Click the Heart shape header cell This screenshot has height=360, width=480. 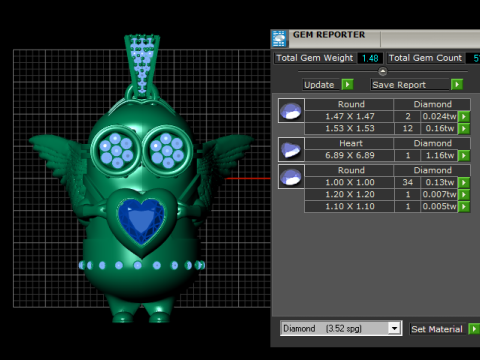click(x=350, y=143)
